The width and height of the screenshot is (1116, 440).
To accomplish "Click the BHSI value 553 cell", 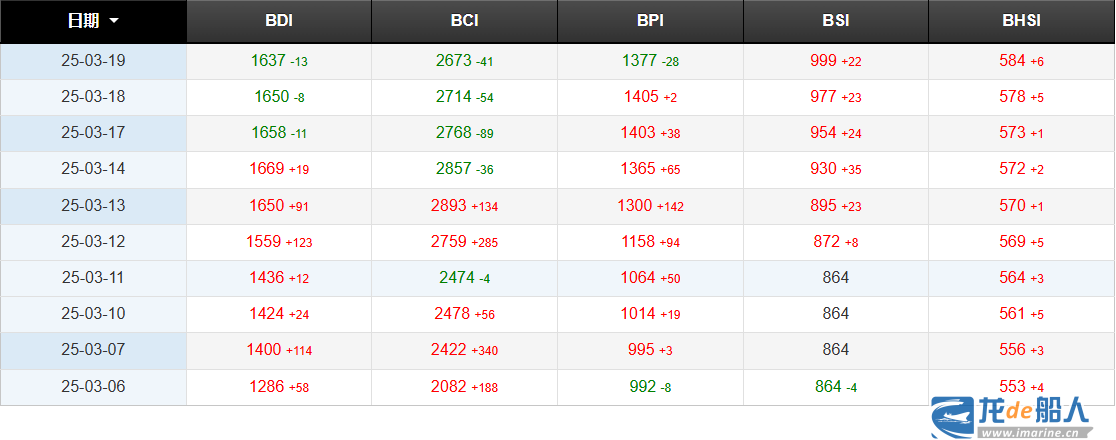I will point(1021,387).
